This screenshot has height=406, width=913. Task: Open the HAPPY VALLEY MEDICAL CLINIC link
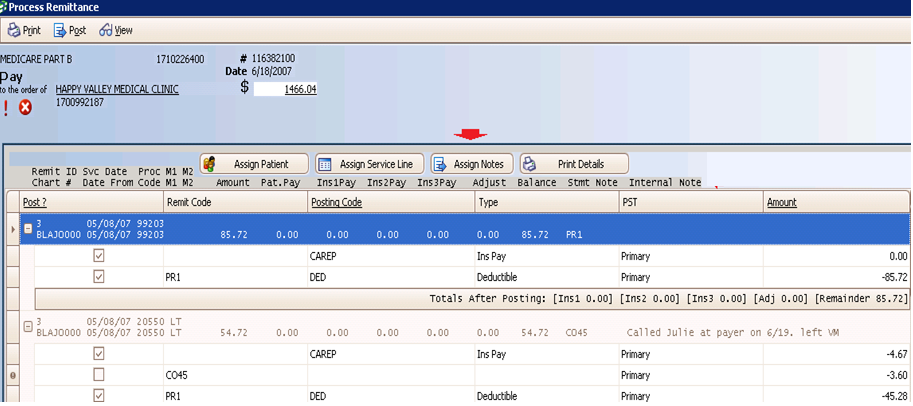[x=117, y=89]
